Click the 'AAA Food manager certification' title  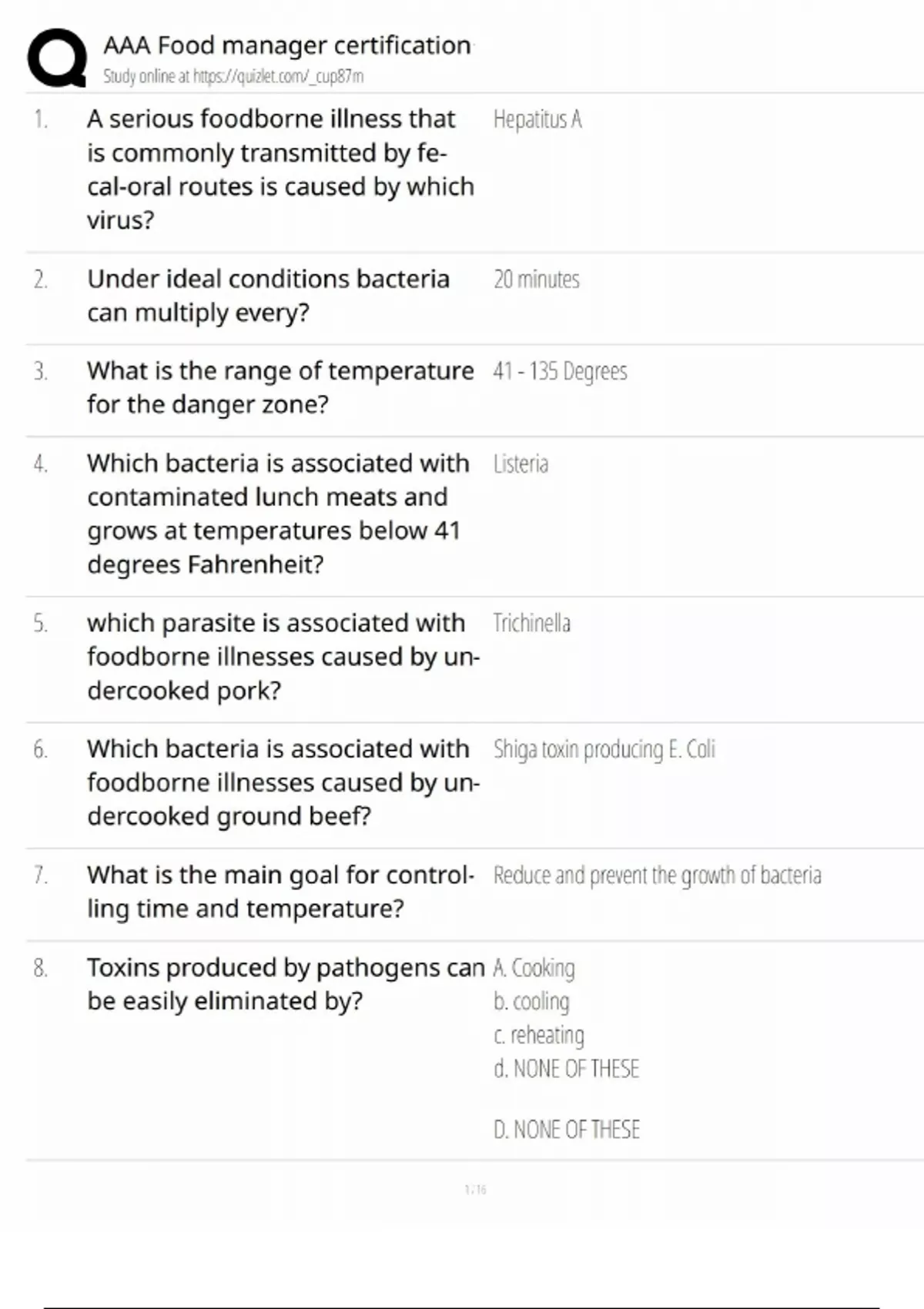[x=286, y=45]
